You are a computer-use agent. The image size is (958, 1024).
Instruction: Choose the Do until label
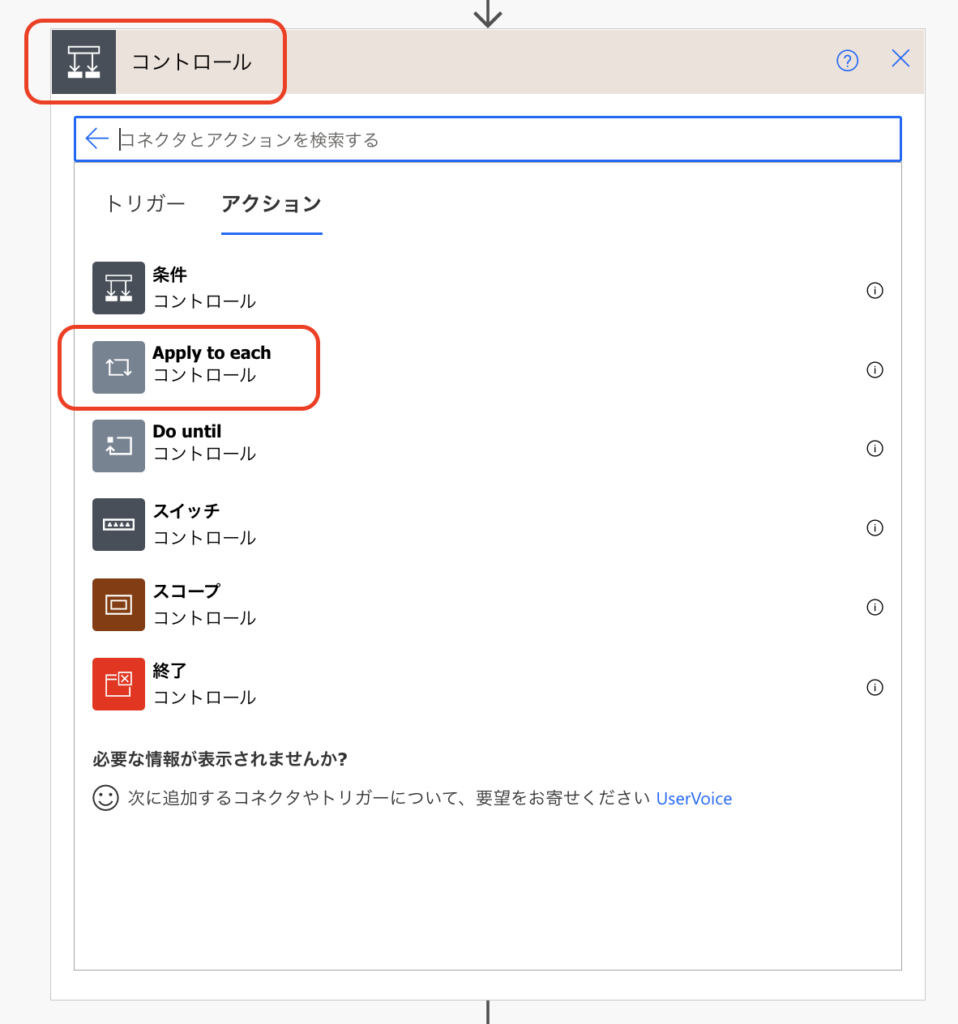(187, 432)
